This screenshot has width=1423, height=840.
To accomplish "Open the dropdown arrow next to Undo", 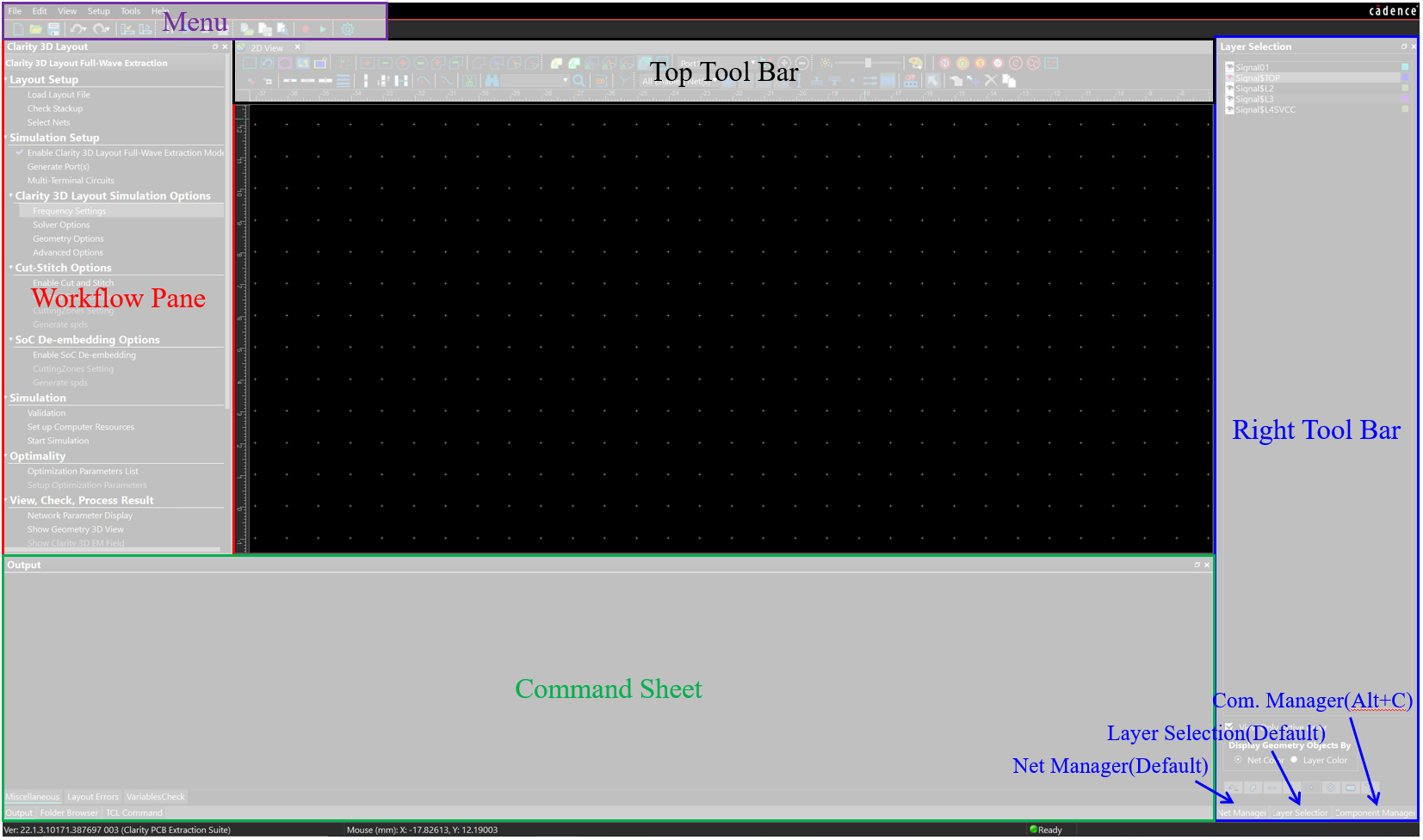I will pyautogui.click(x=84, y=30).
